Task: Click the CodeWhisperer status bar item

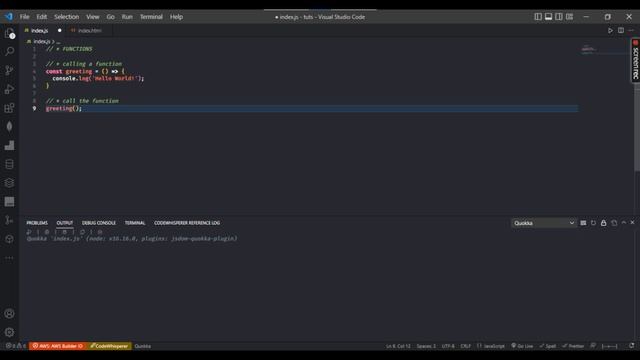Action: (x=109, y=346)
